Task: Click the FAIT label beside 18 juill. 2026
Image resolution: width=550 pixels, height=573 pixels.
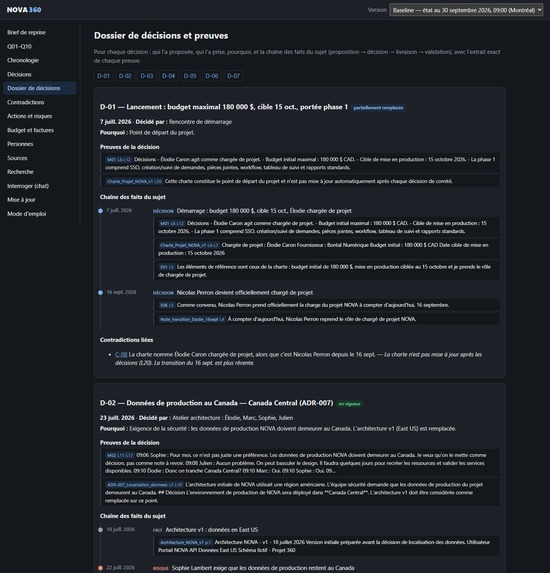Action: [158, 530]
